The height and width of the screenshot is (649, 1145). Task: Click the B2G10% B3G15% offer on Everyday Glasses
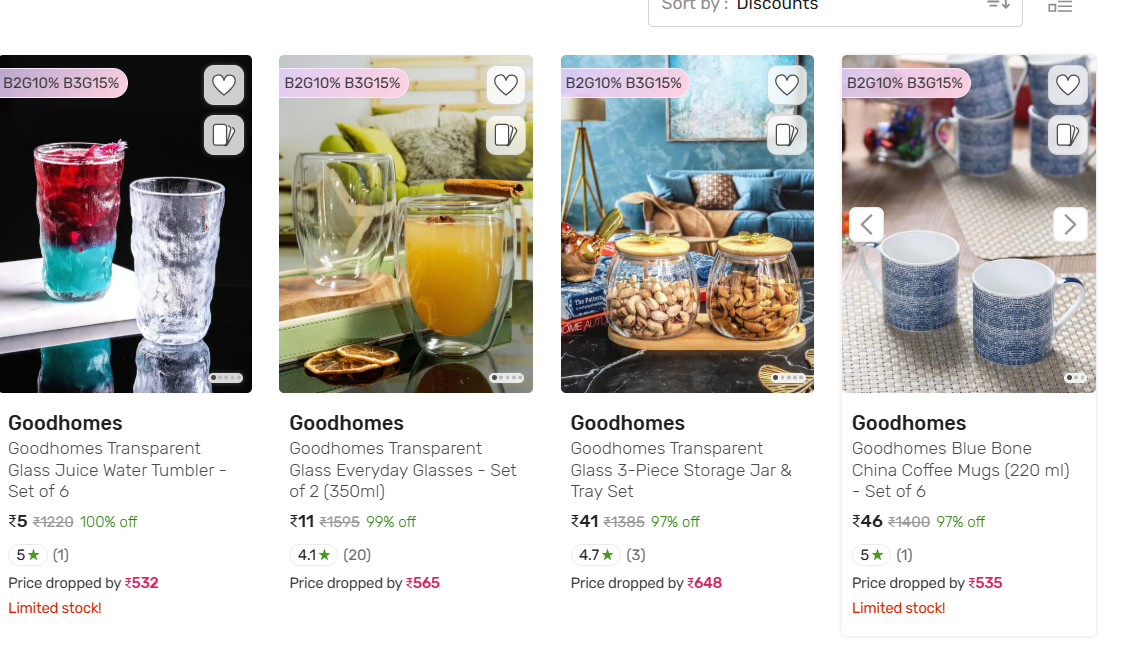tap(342, 83)
